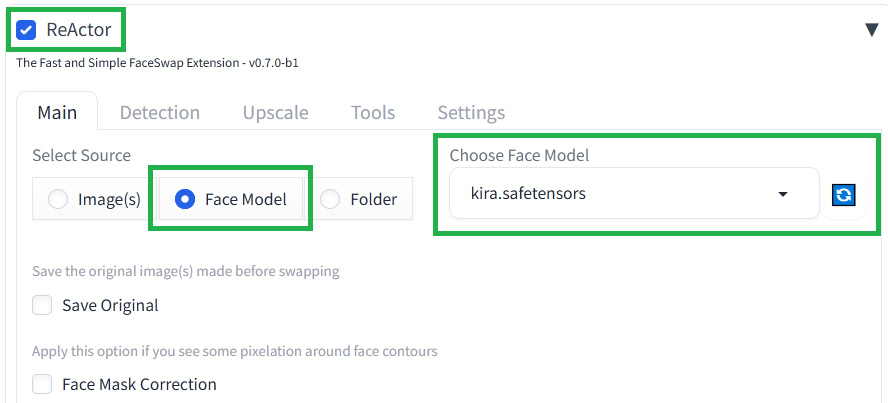The height and width of the screenshot is (403, 888).
Task: Uncheck the ReActor enable checkbox
Action: pos(26,30)
